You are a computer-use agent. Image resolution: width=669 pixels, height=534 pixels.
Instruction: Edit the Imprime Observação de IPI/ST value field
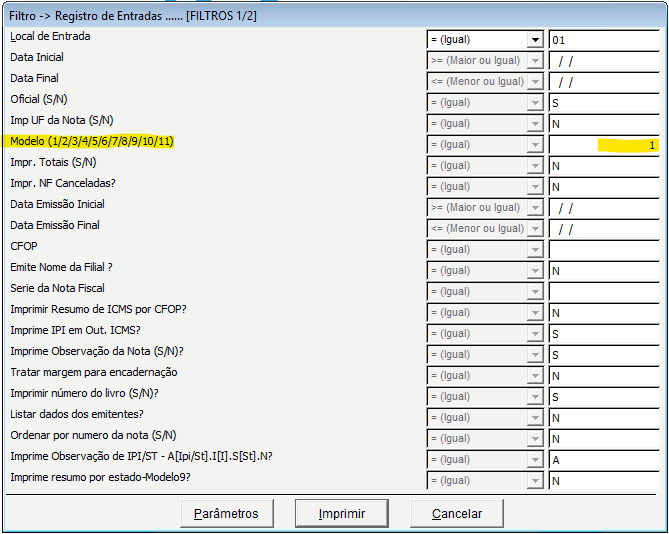pos(604,460)
